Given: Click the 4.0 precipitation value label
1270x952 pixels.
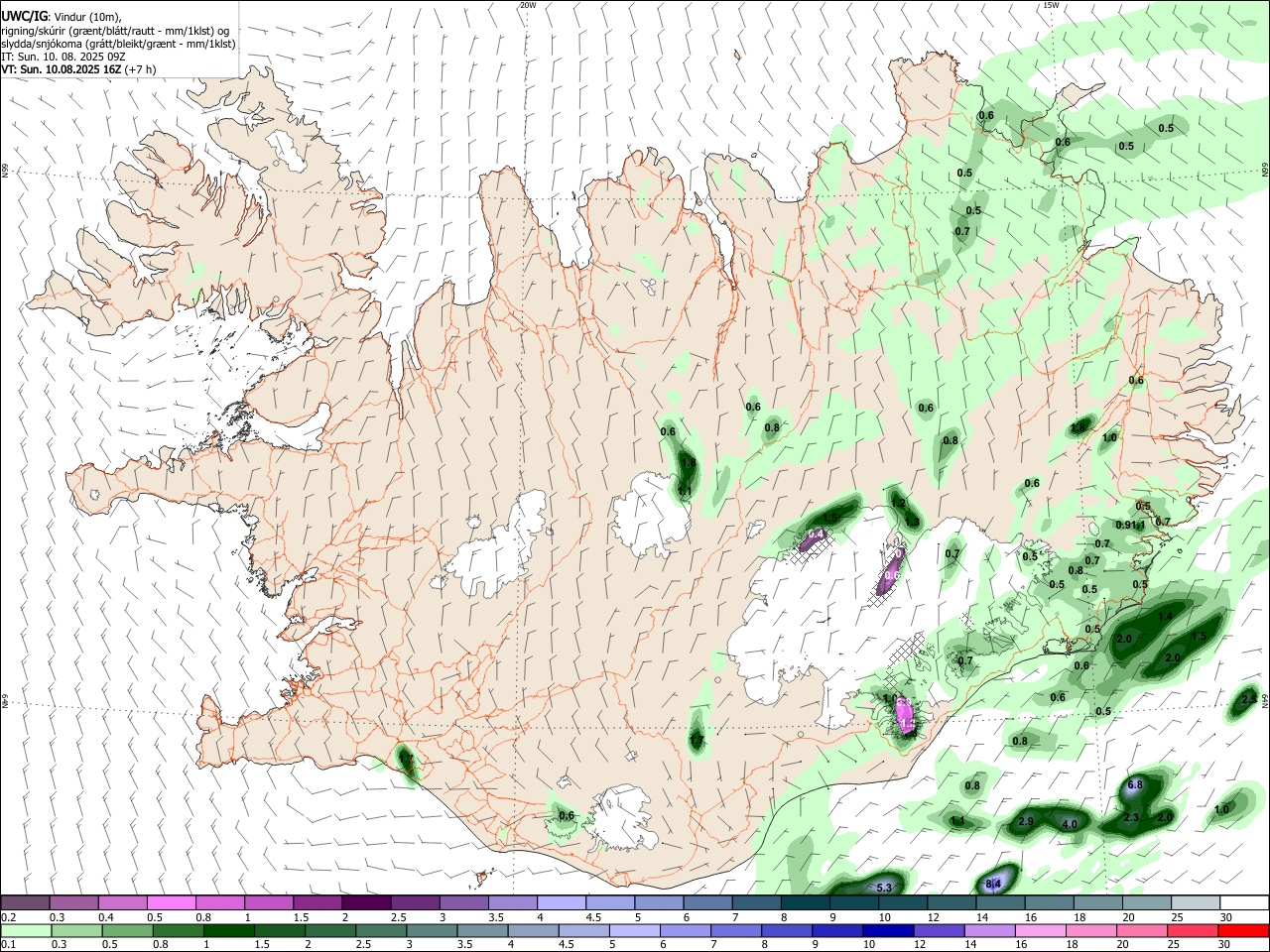Looking at the screenshot, I should 1070,824.
